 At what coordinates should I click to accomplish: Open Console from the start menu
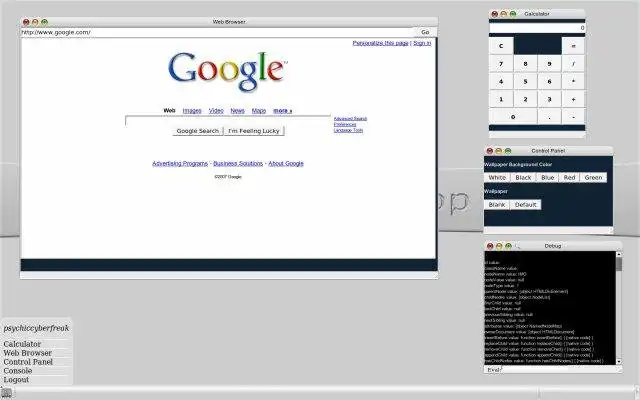18,371
